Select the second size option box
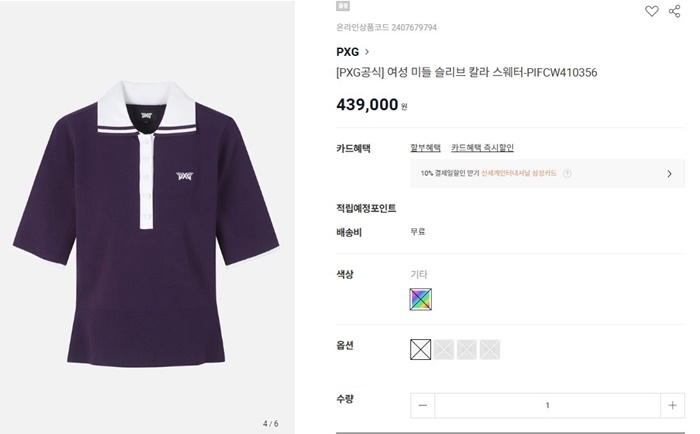Viewport: 700px width, 434px height. 444,349
